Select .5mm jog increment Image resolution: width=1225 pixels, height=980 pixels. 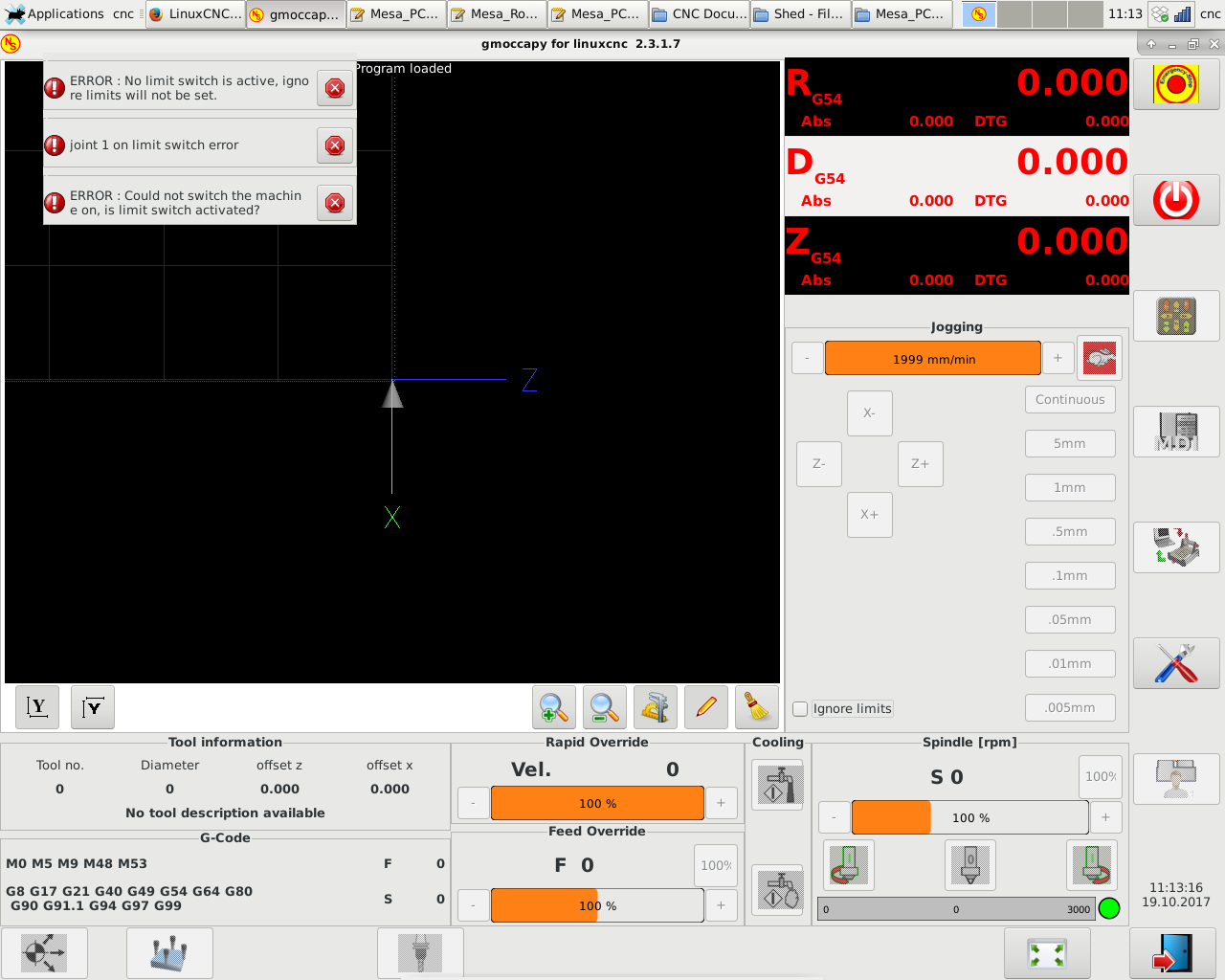point(1070,531)
